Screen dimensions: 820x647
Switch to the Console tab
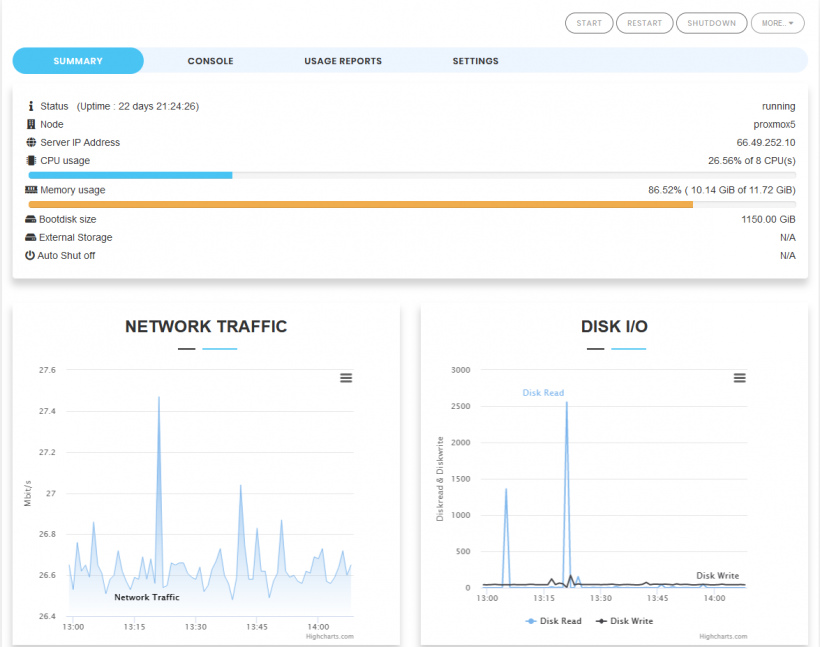click(210, 61)
